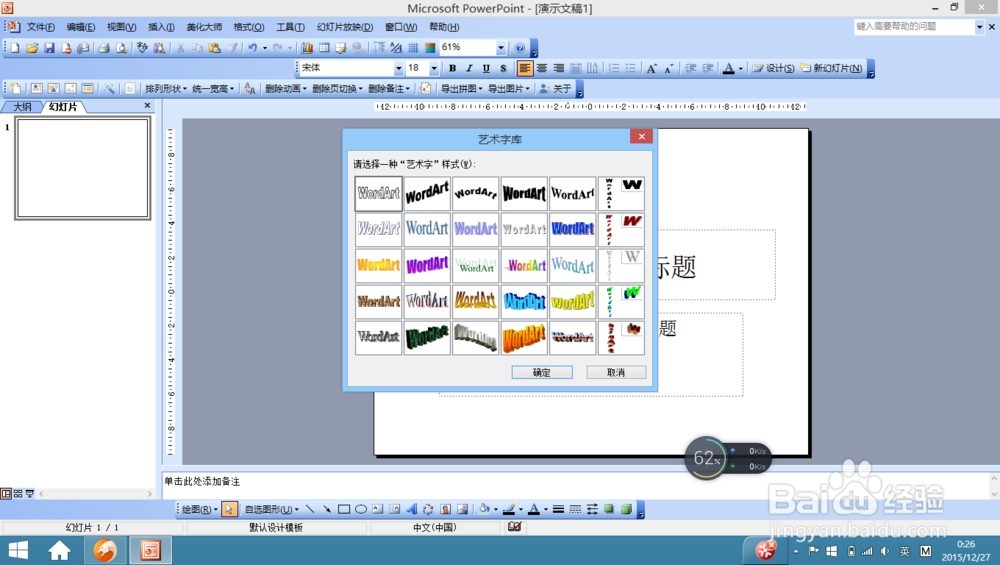Toggle left text alignment

(524, 68)
